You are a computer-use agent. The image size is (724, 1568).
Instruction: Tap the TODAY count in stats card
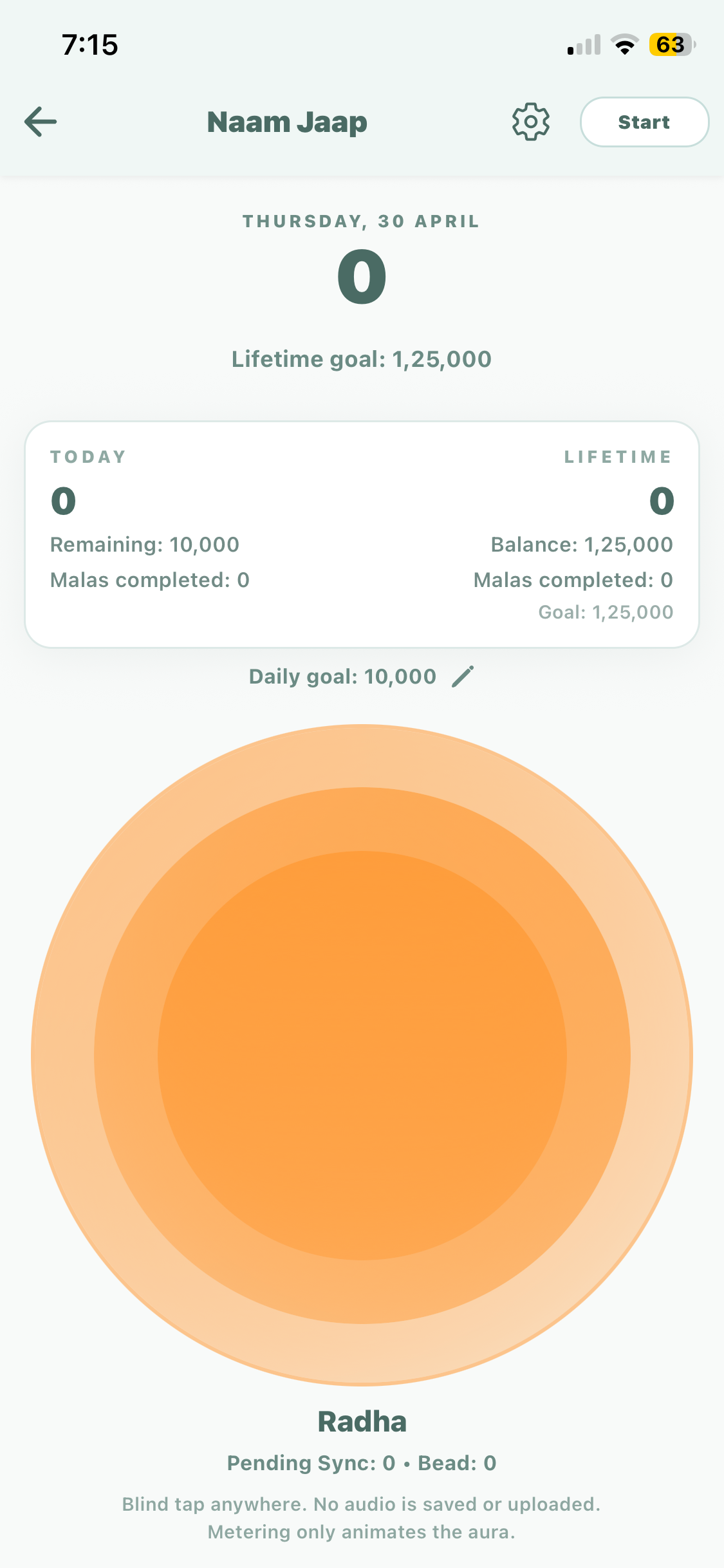pyautogui.click(x=64, y=501)
